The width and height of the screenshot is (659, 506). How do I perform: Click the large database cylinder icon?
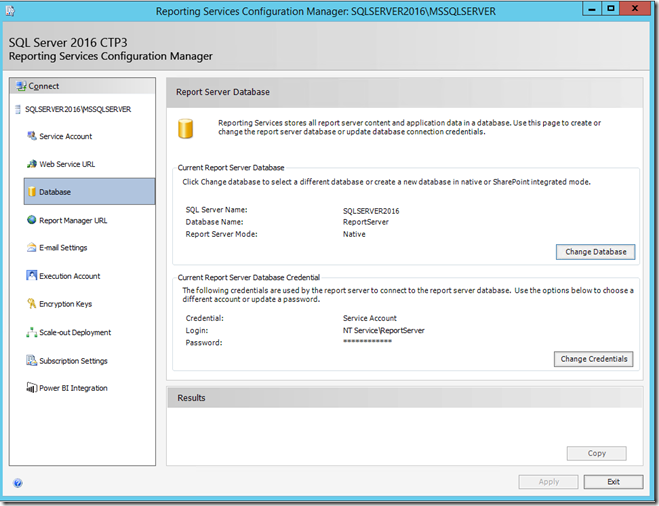[x=185, y=129]
